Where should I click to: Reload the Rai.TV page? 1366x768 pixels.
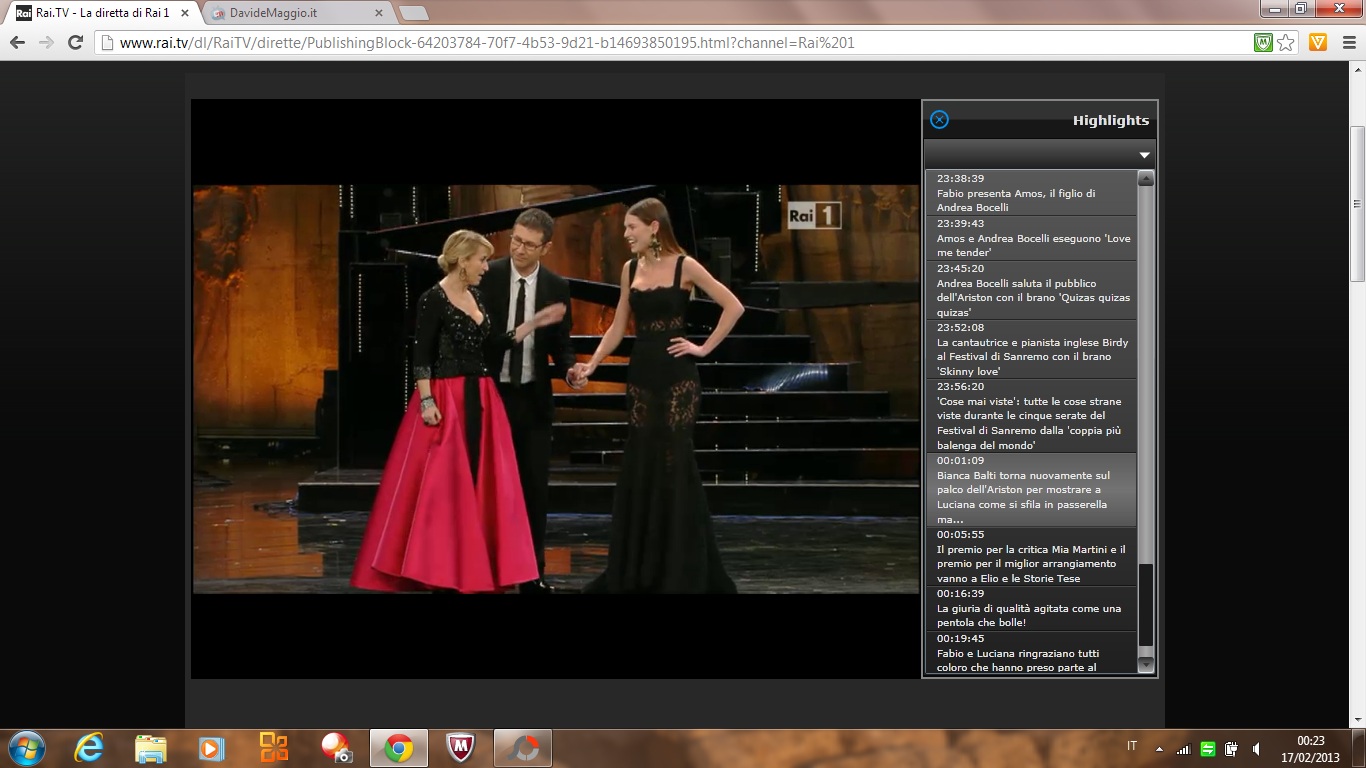[75, 43]
